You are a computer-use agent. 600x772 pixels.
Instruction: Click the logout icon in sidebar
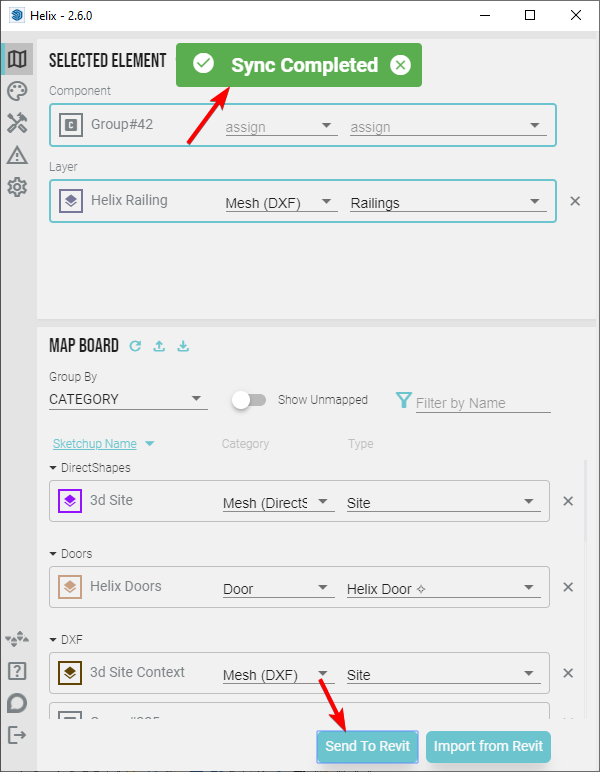click(x=17, y=736)
